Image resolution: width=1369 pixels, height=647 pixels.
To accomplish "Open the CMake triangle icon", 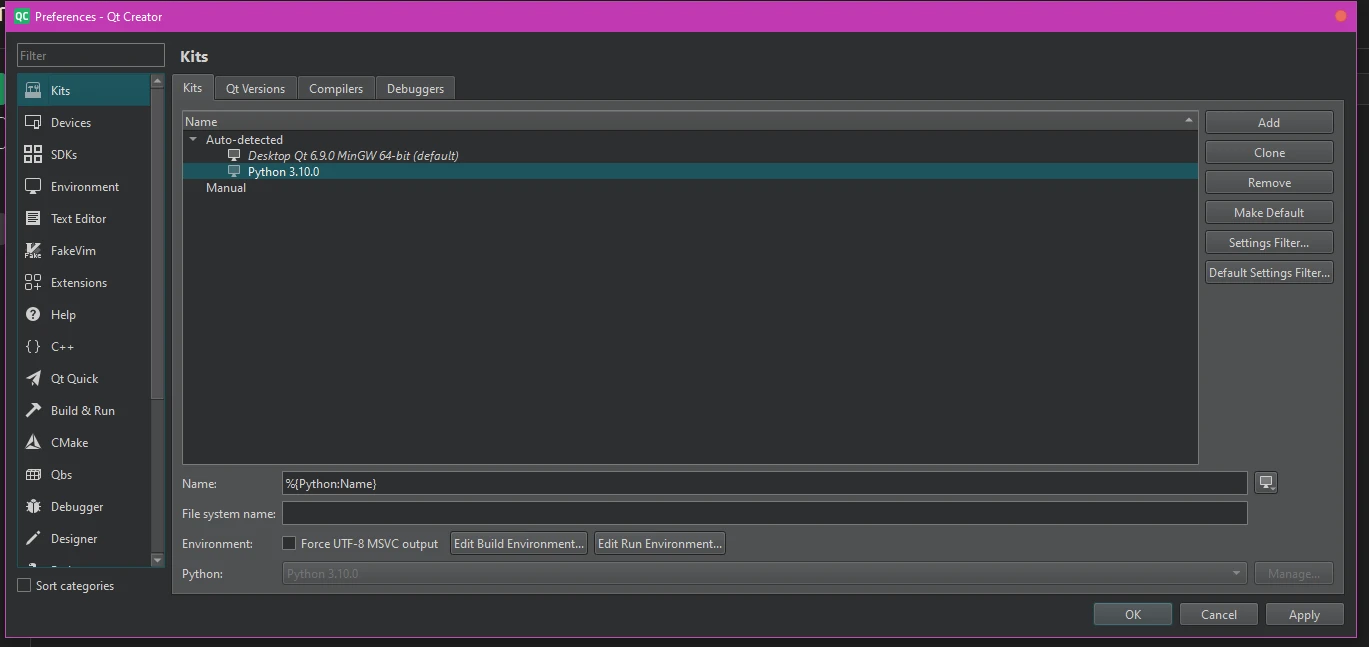I will tap(33, 442).
